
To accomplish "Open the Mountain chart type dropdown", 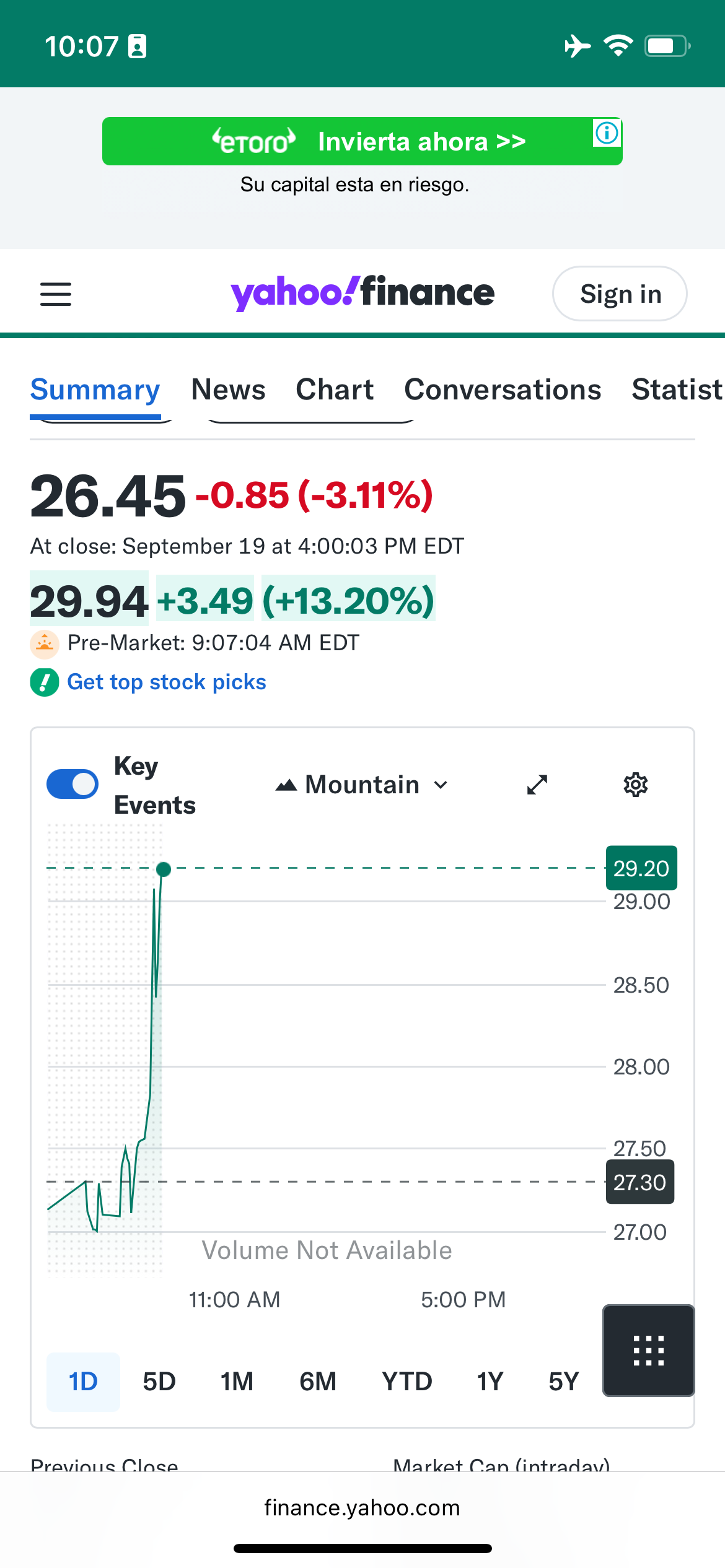I will click(362, 785).
